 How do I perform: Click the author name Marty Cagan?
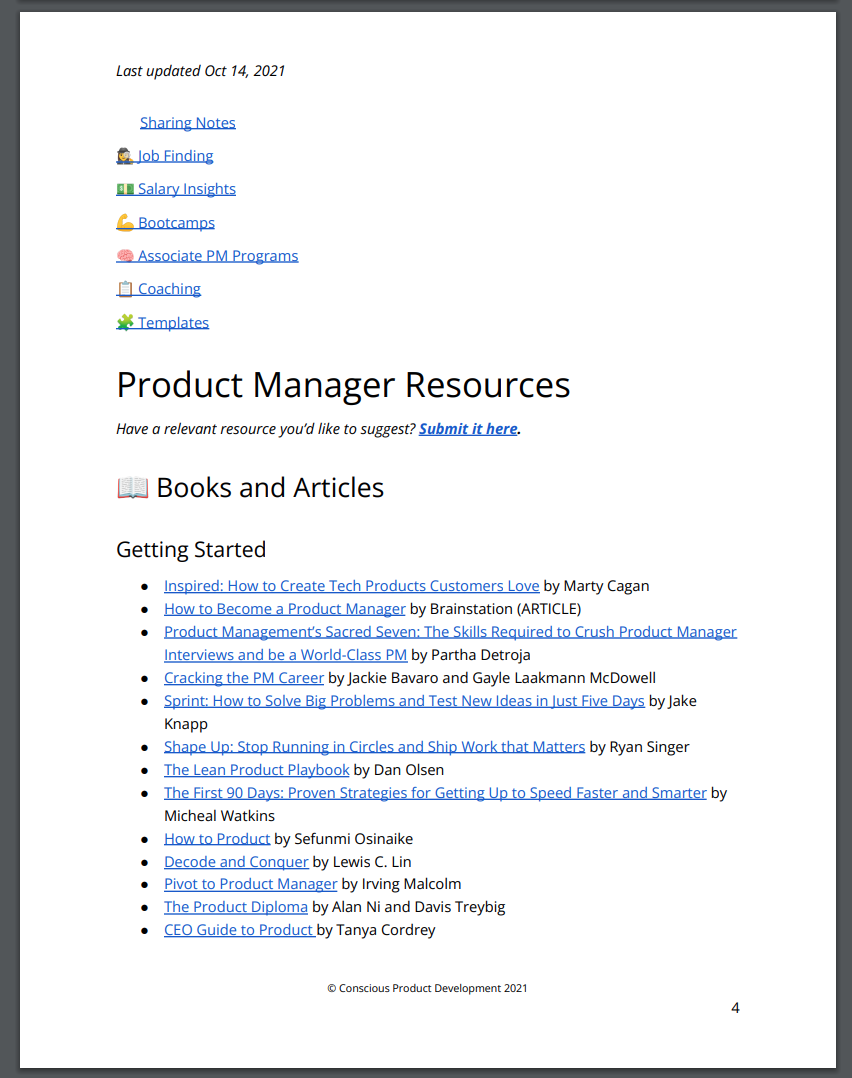click(x=606, y=586)
